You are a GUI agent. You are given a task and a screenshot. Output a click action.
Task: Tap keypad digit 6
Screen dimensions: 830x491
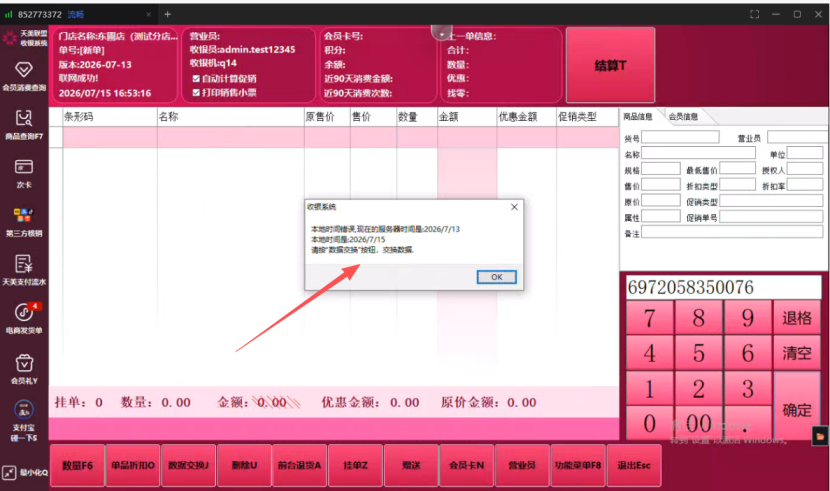coord(747,353)
